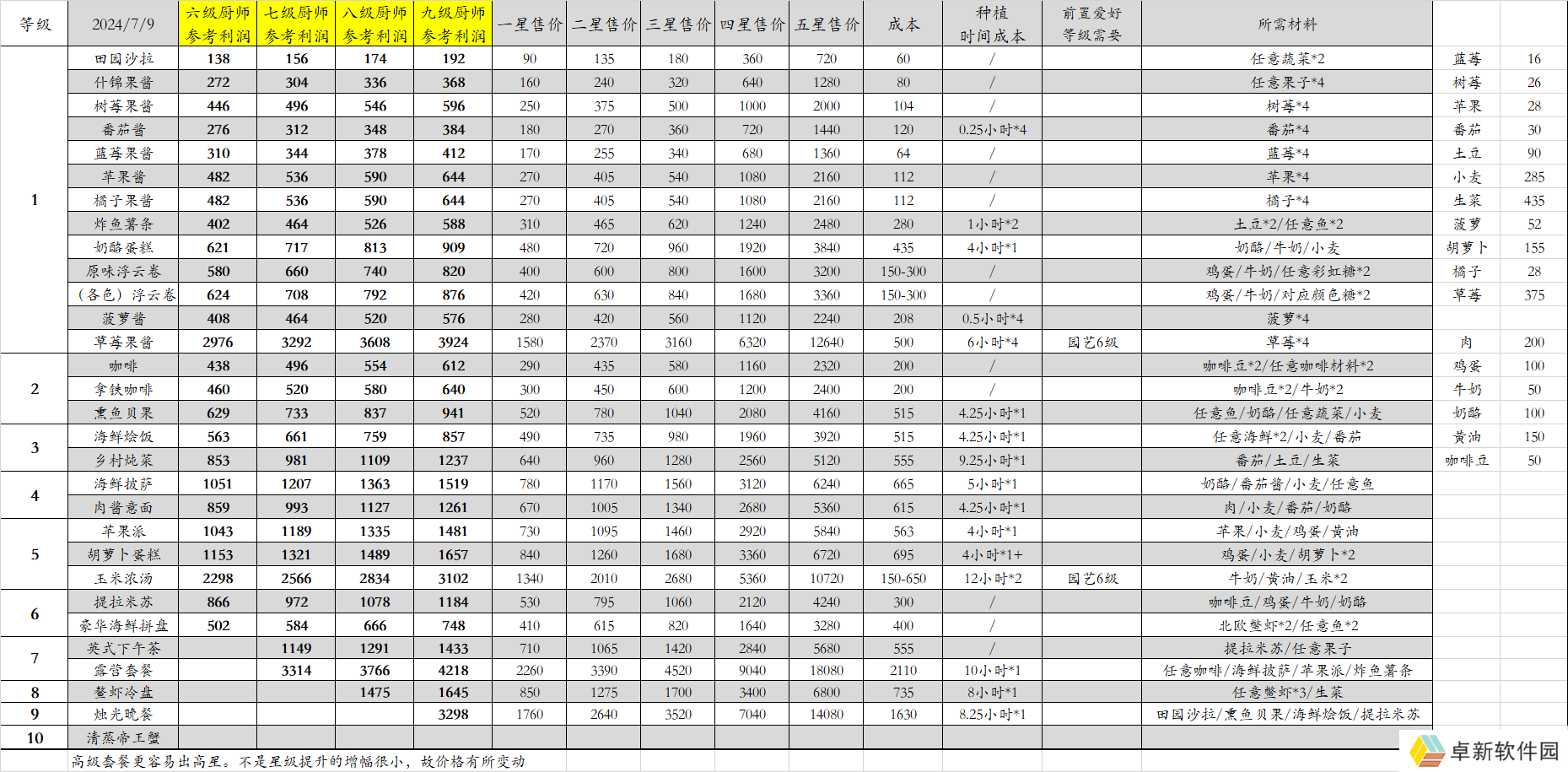Select materials cell 任意蟹虾*3/生菜
The width and height of the screenshot is (1568, 772).
[1287, 692]
